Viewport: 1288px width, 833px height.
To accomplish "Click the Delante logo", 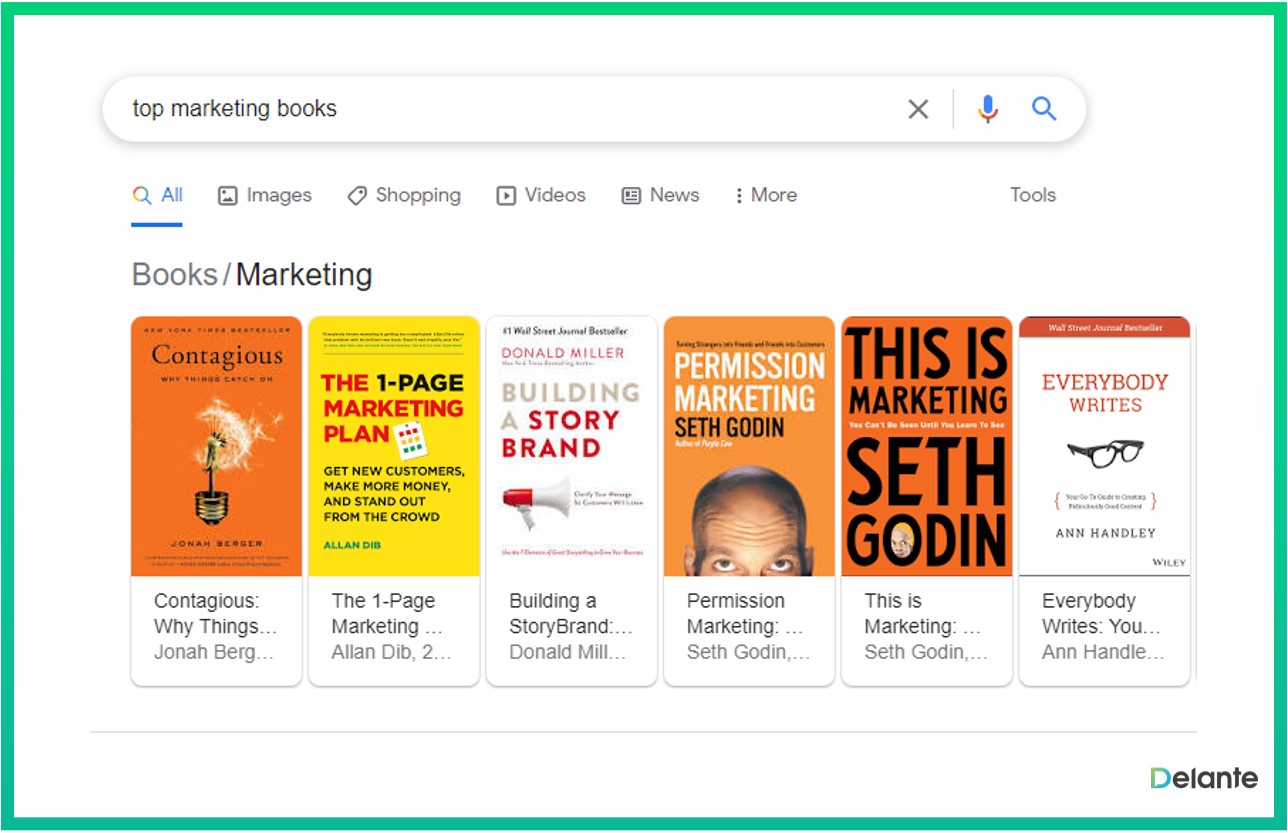I will [x=1204, y=778].
